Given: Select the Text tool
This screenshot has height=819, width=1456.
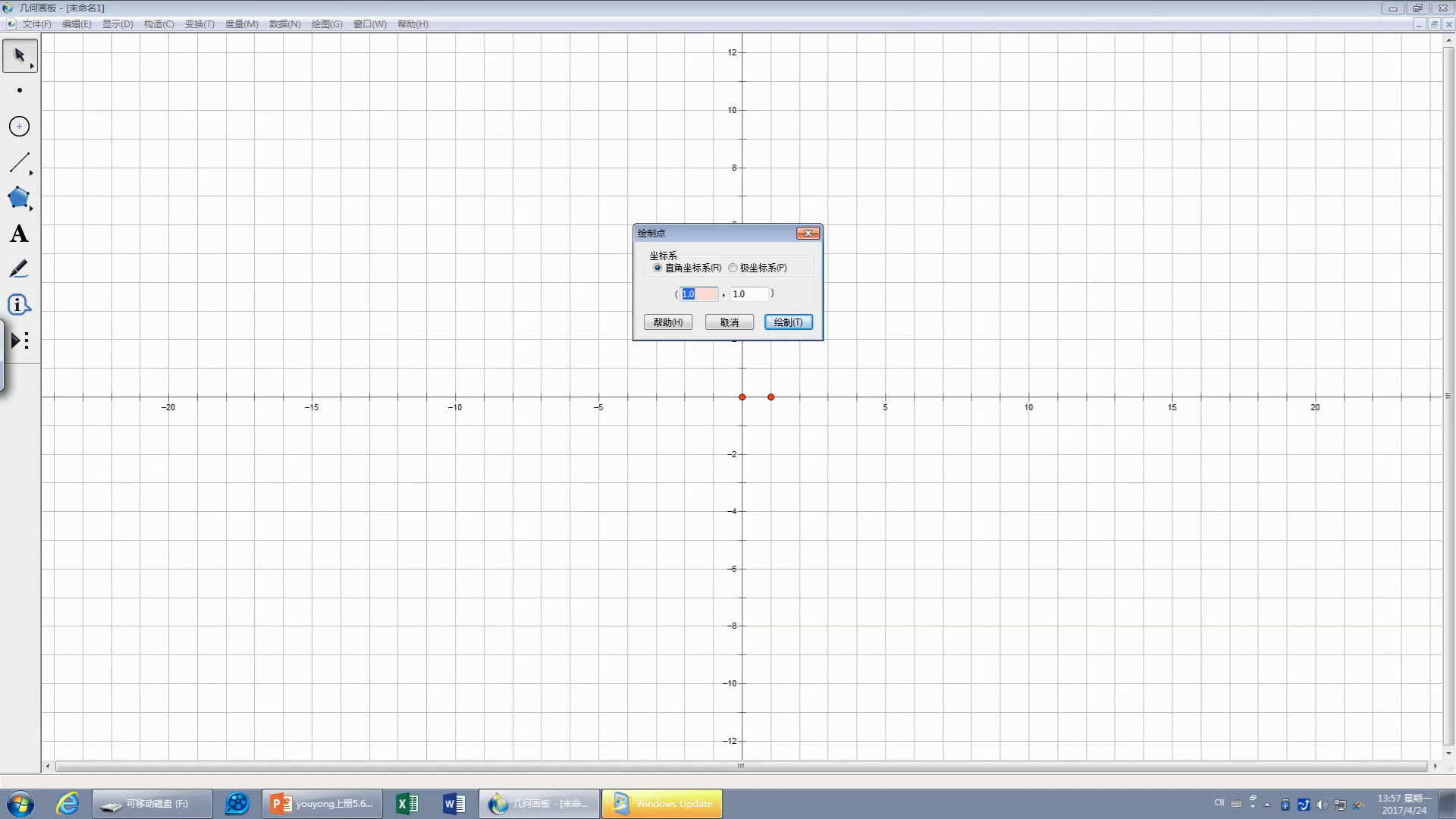Looking at the screenshot, I should 19,234.
